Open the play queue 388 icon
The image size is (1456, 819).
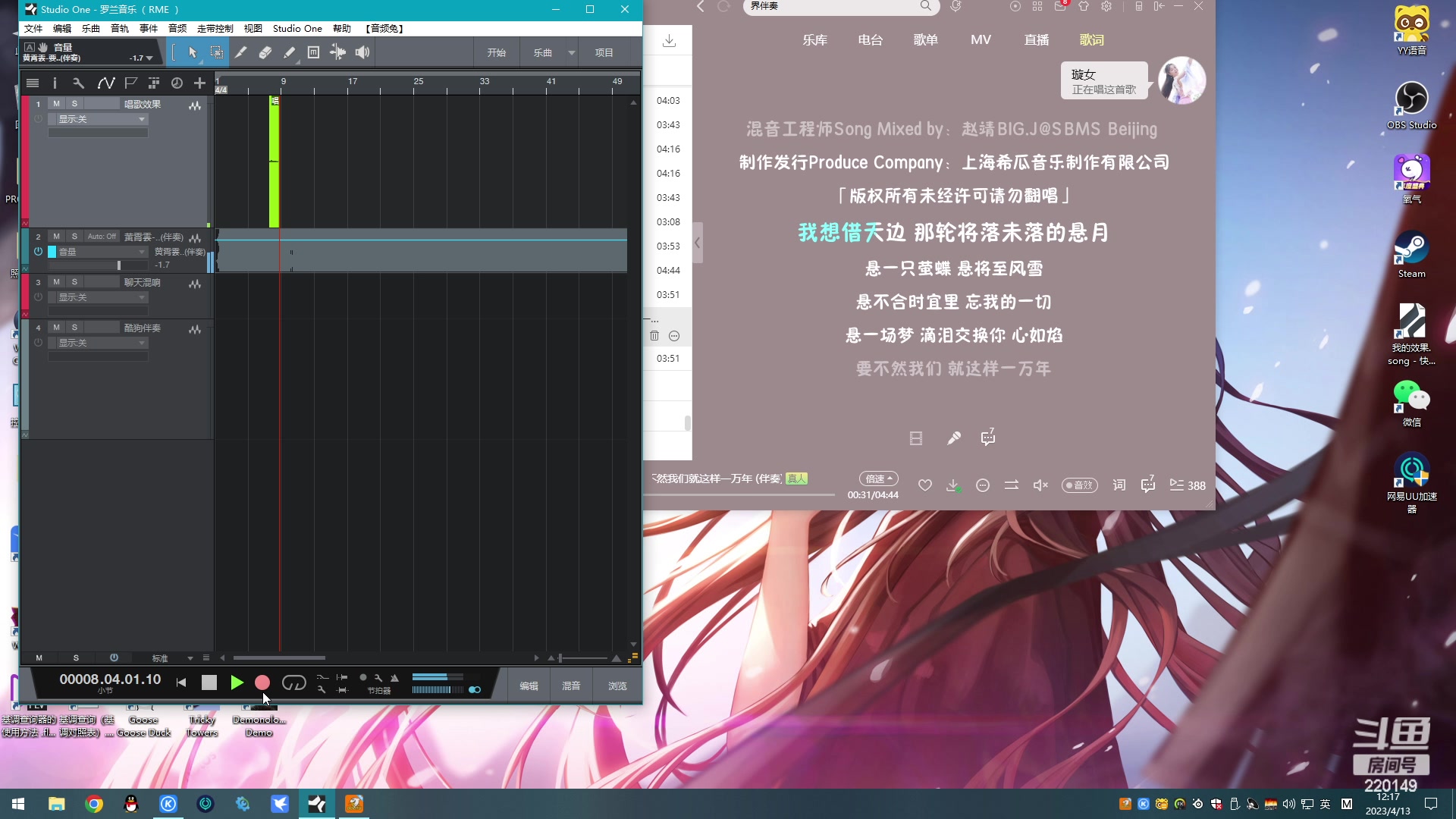coord(1188,485)
